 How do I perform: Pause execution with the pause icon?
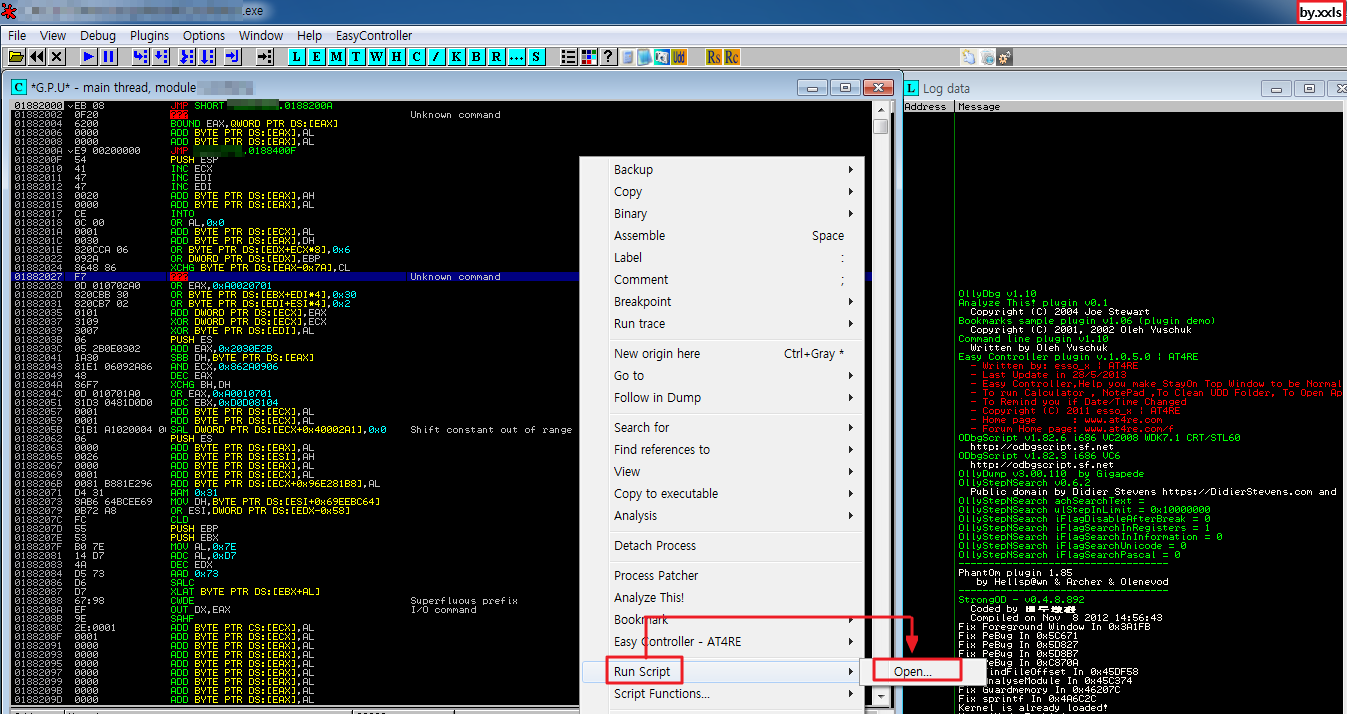point(109,57)
